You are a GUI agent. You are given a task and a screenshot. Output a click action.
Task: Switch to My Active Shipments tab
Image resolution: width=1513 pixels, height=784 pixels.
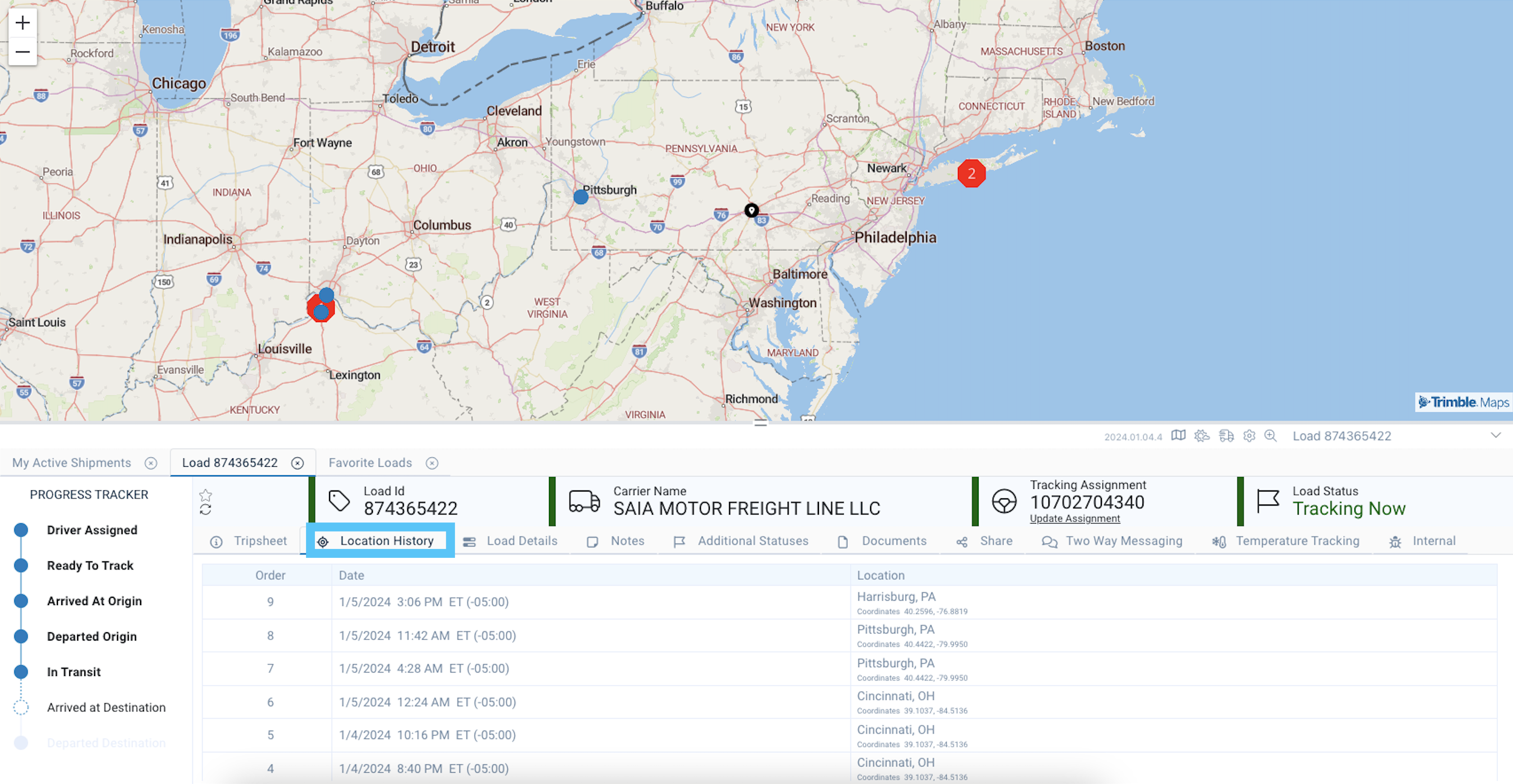point(71,462)
